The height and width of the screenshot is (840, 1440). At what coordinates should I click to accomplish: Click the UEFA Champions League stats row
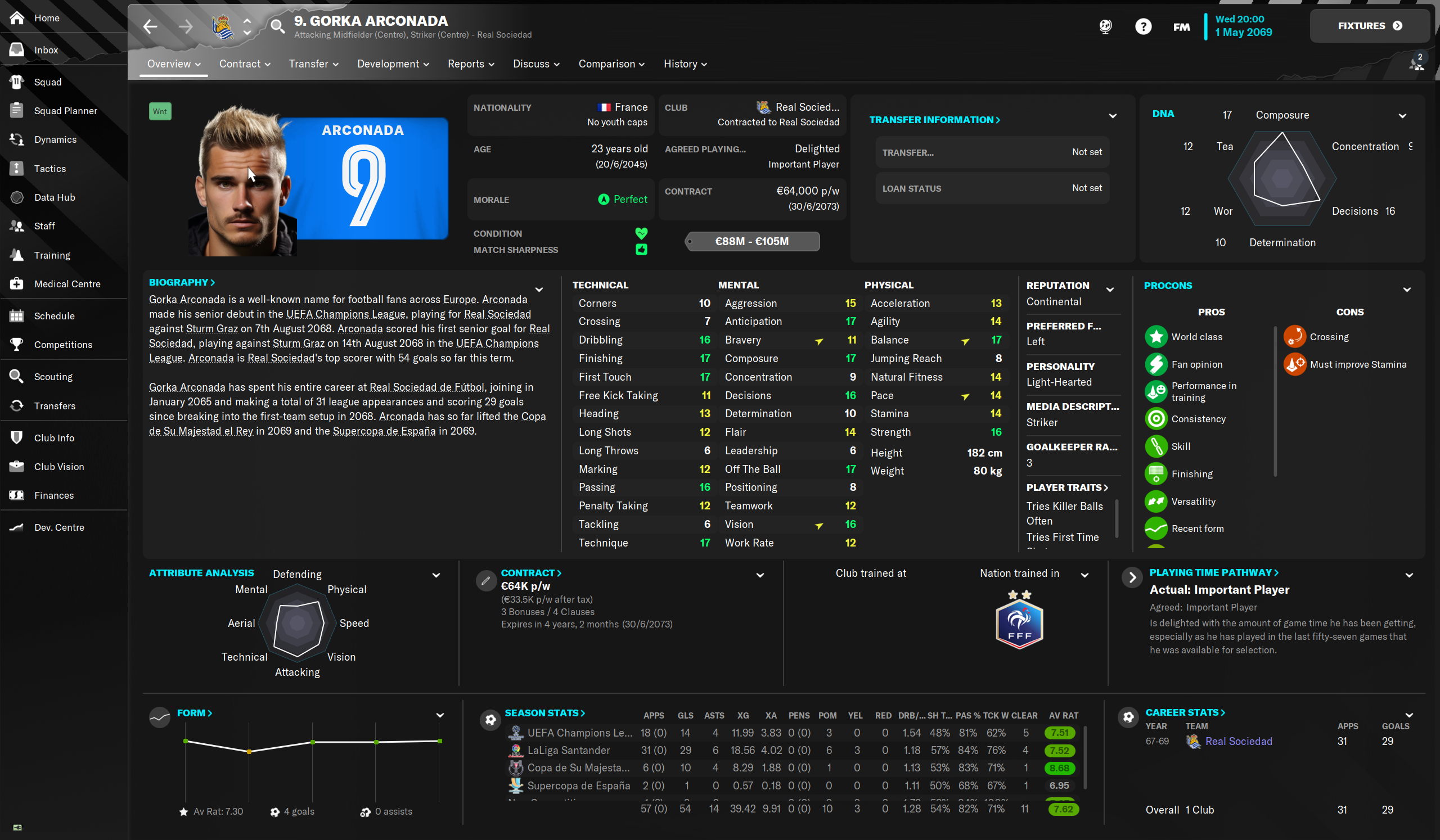(x=793, y=733)
